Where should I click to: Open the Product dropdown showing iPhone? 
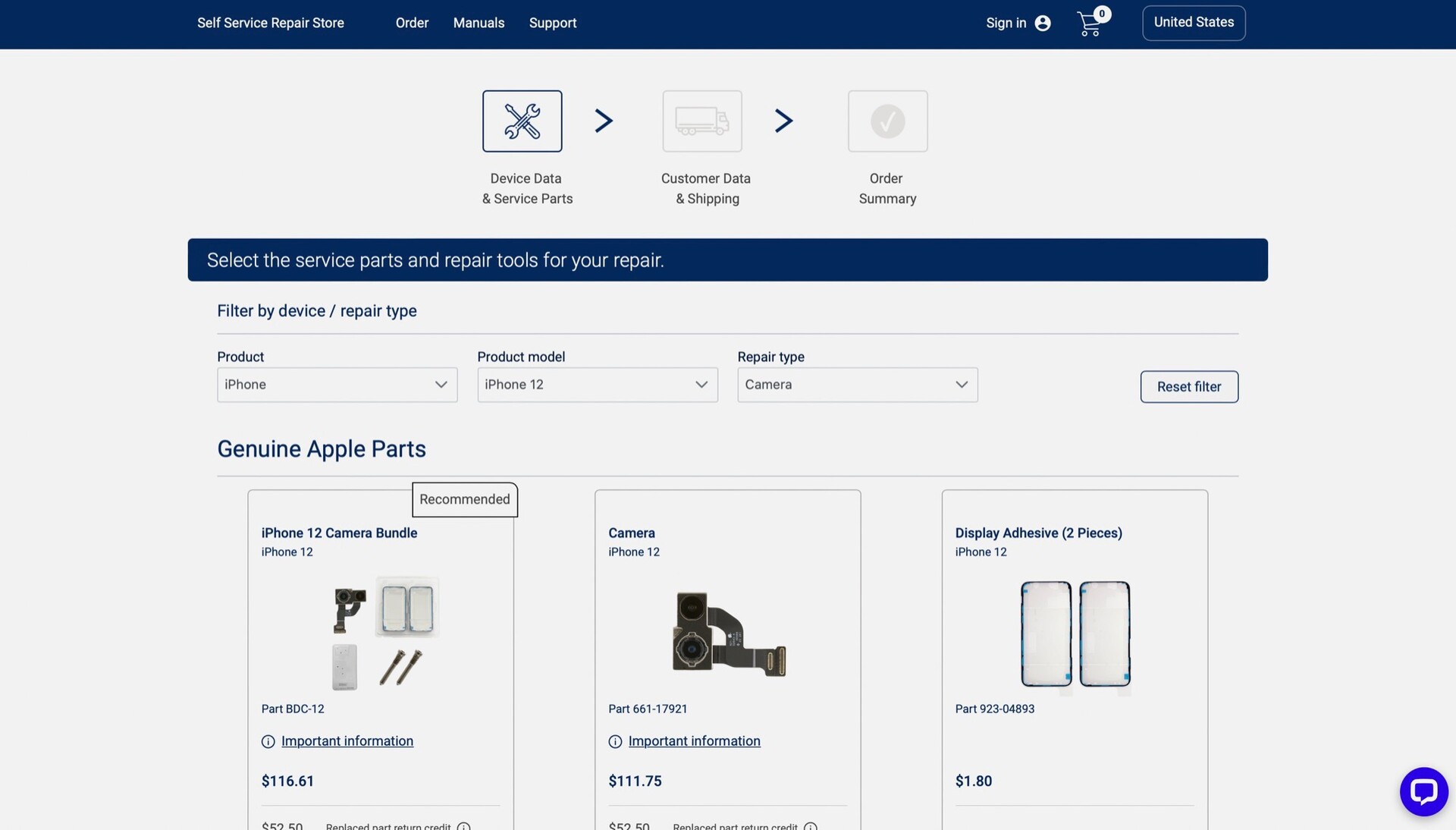point(337,385)
